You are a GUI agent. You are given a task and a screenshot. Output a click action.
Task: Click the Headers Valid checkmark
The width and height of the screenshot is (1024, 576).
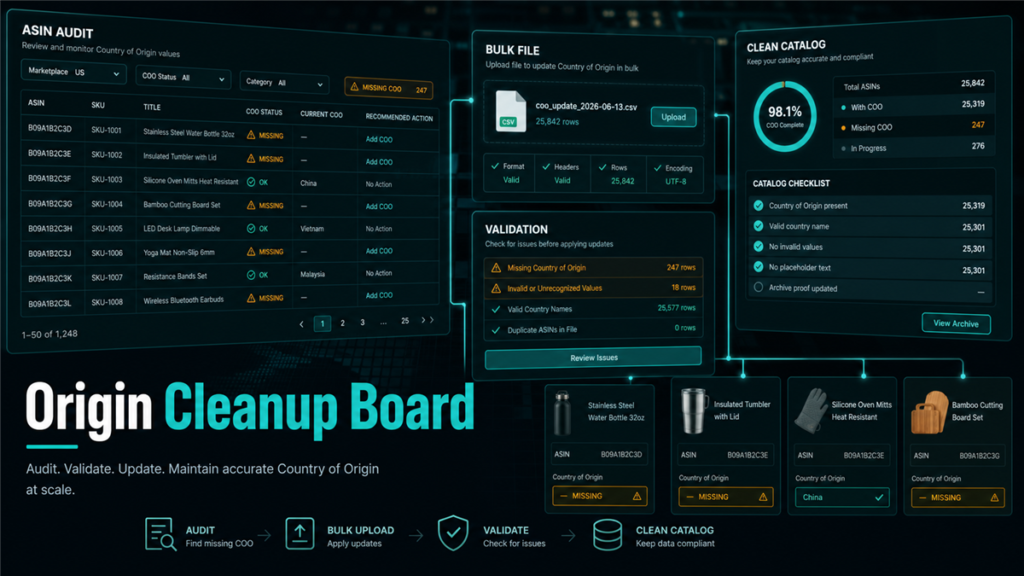point(546,167)
